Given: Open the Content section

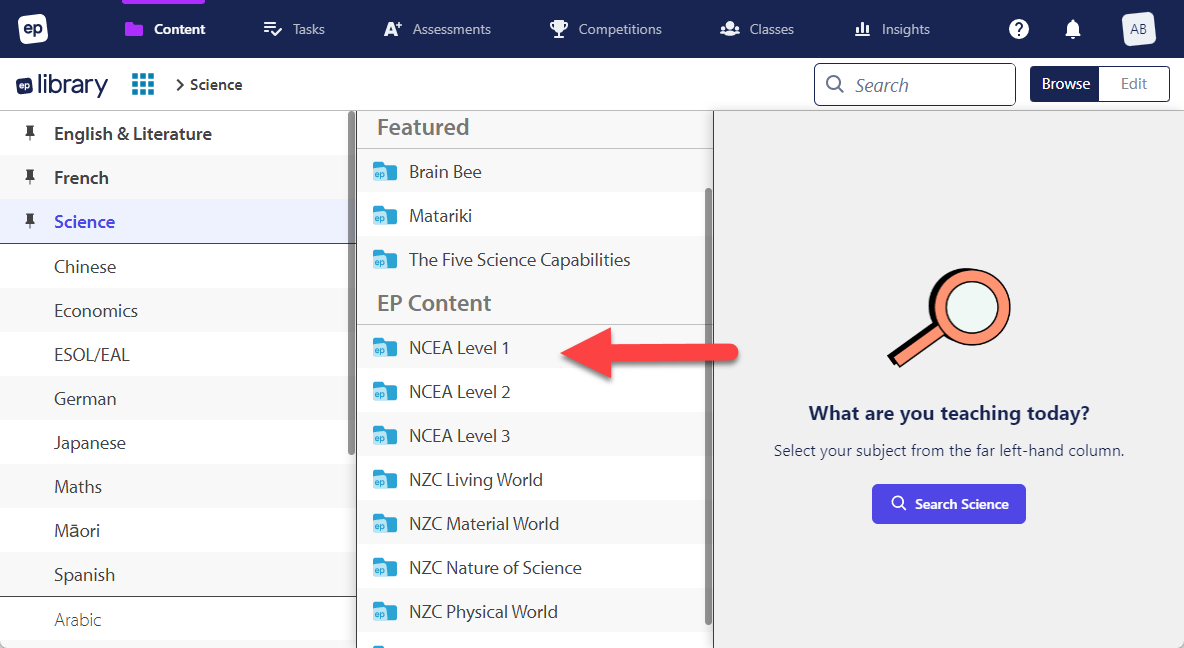Looking at the screenshot, I should [x=165, y=29].
